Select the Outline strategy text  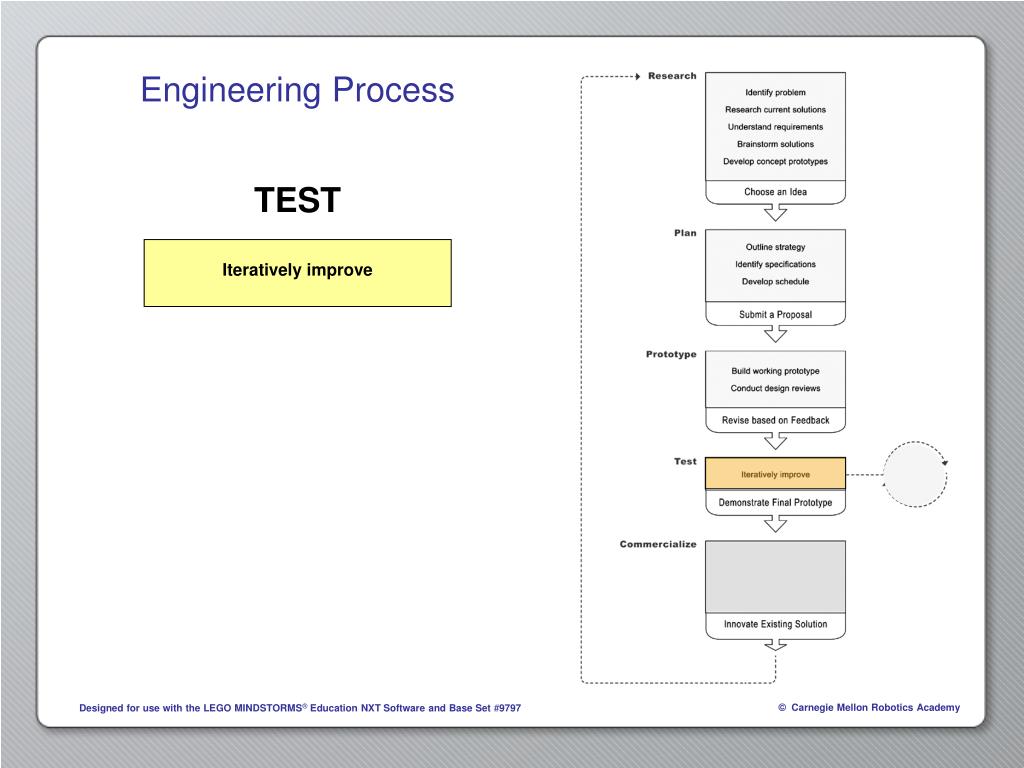pyautogui.click(x=775, y=247)
